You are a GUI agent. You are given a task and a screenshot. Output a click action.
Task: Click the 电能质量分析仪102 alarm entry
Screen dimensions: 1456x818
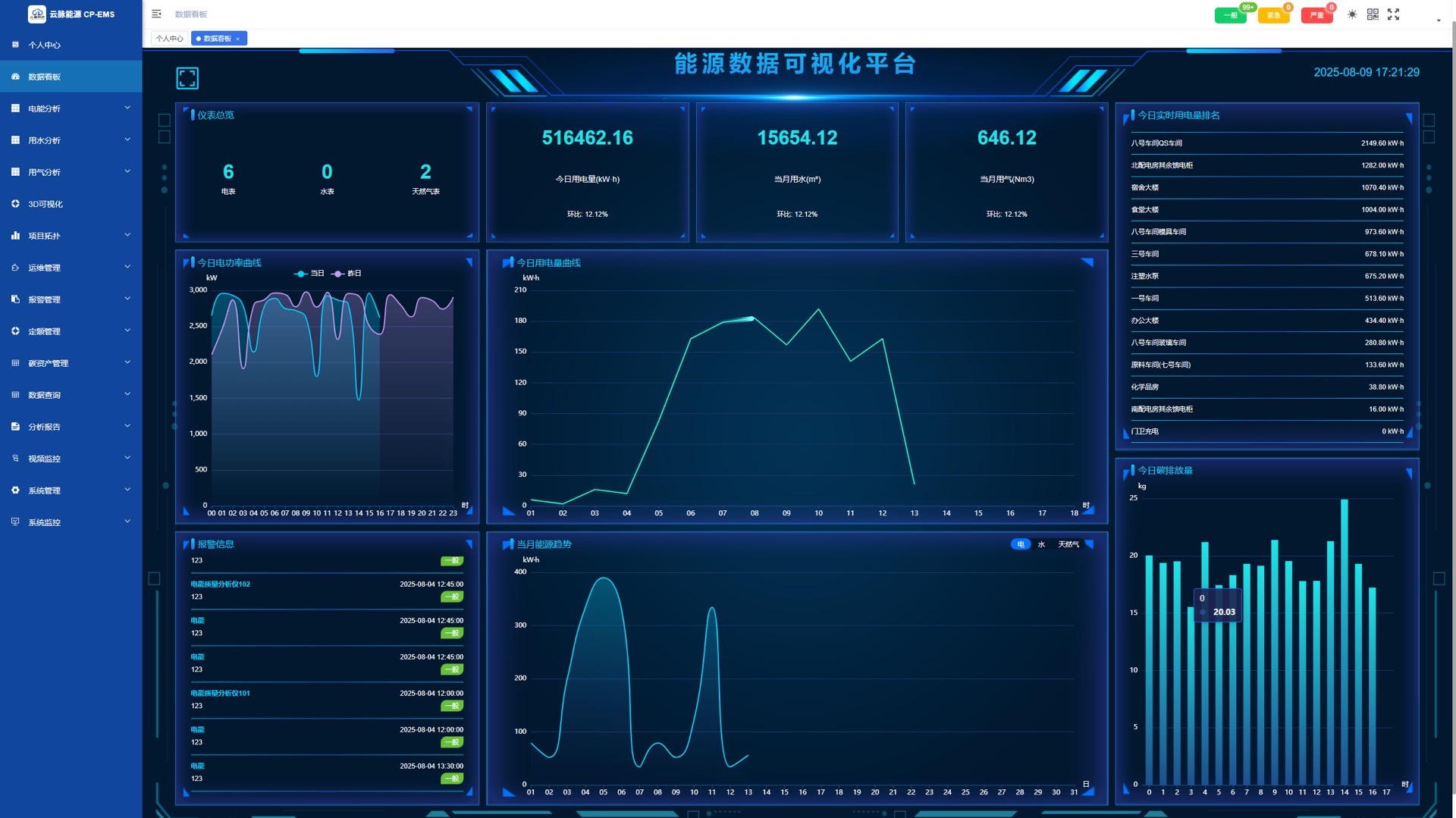(220, 585)
